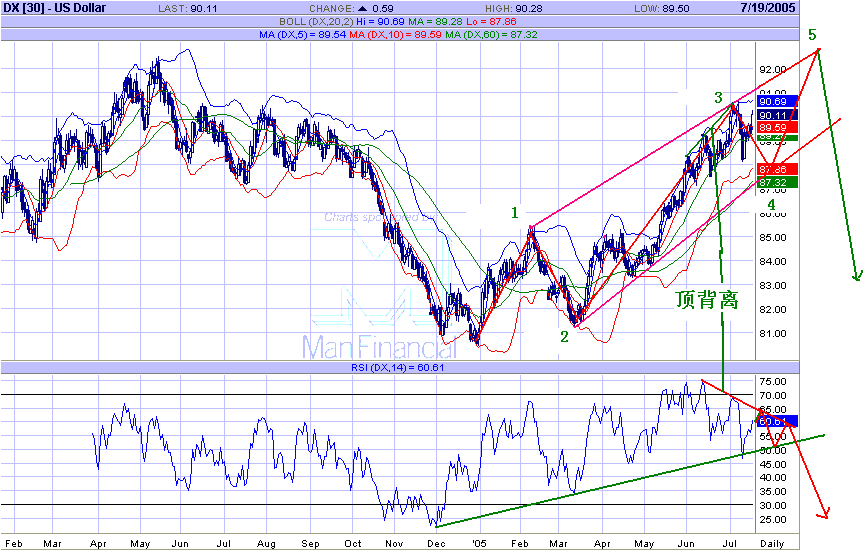The width and height of the screenshot is (866, 550).
Task: Click the green wave label 2
Action: click(563, 336)
